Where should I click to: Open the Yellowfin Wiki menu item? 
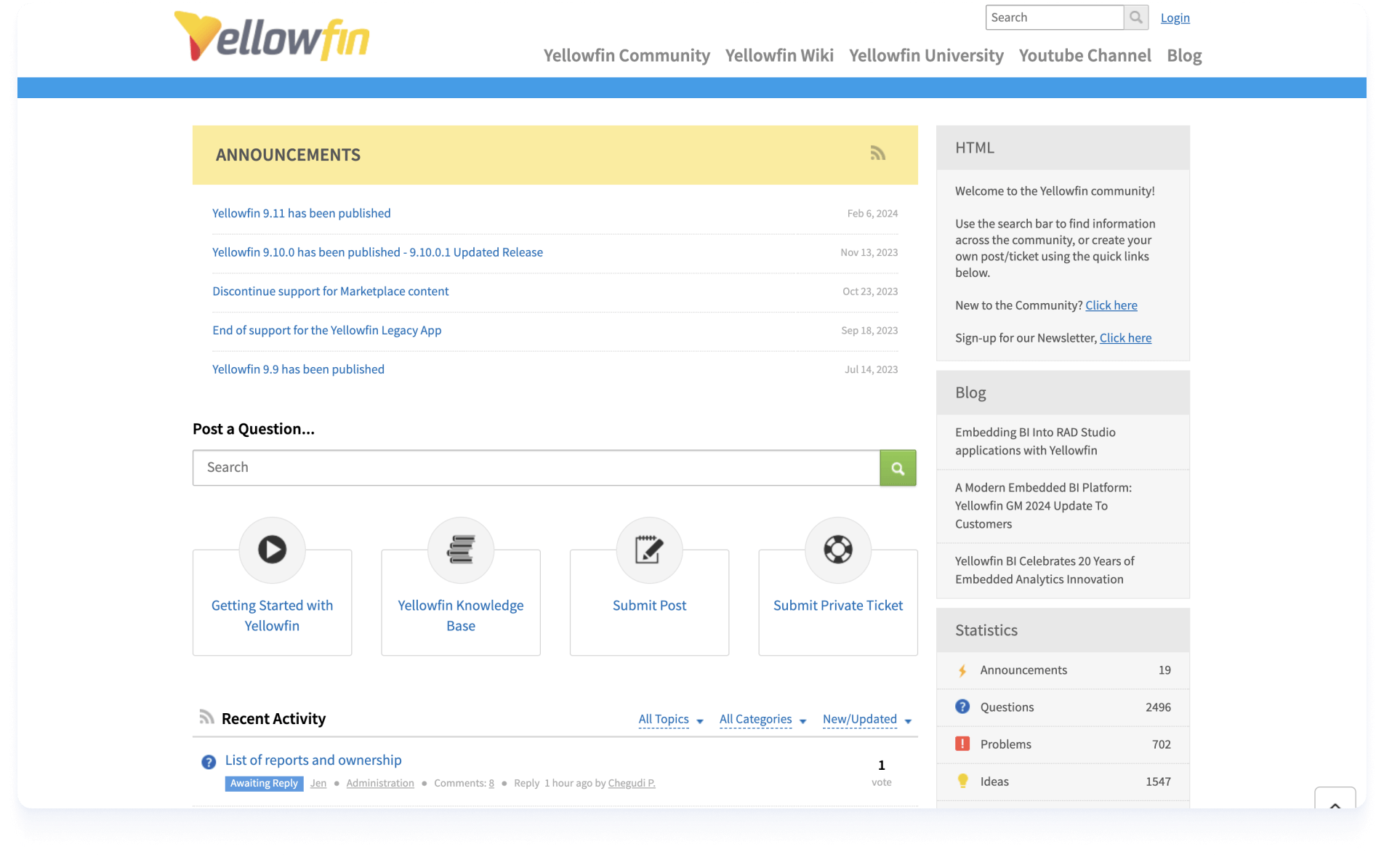[779, 55]
